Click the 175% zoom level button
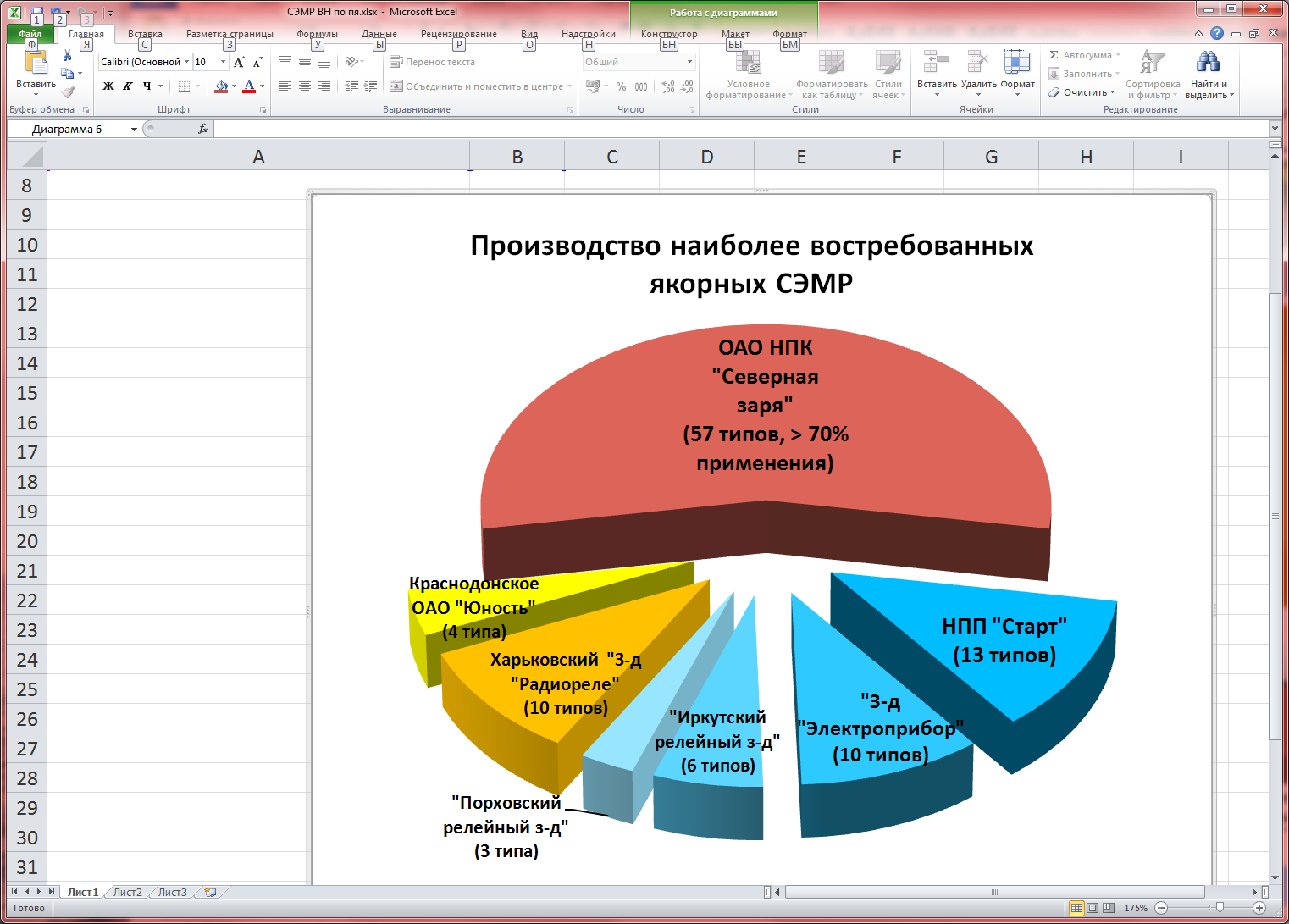The image size is (1289, 924). coord(1136,908)
